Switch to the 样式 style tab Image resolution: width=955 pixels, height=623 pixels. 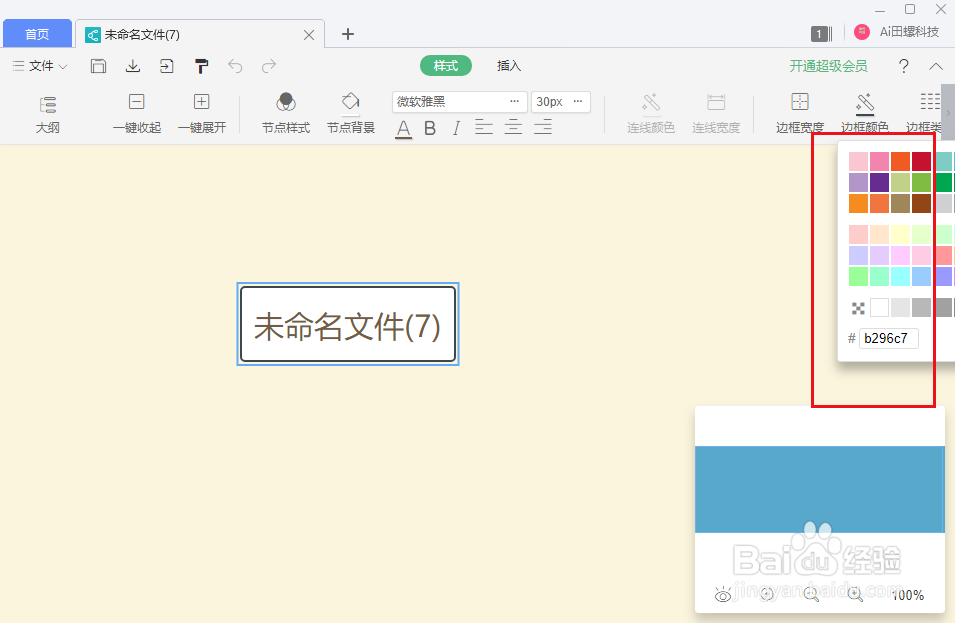445,66
